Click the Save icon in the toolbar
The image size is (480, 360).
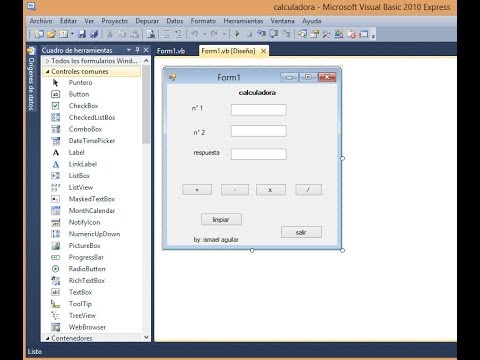pos(82,34)
